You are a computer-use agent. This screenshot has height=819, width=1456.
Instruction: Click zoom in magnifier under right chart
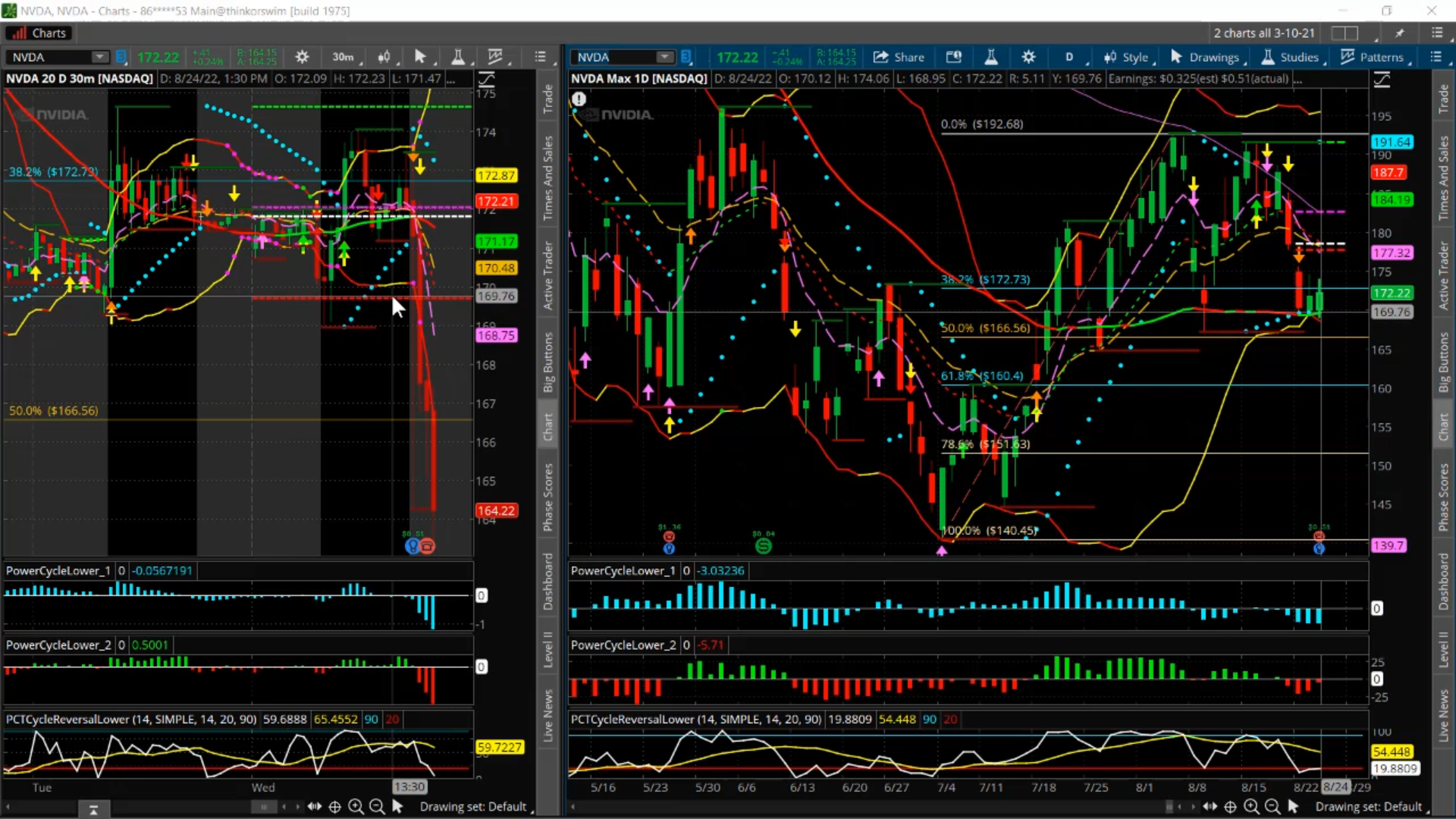tap(1250, 807)
